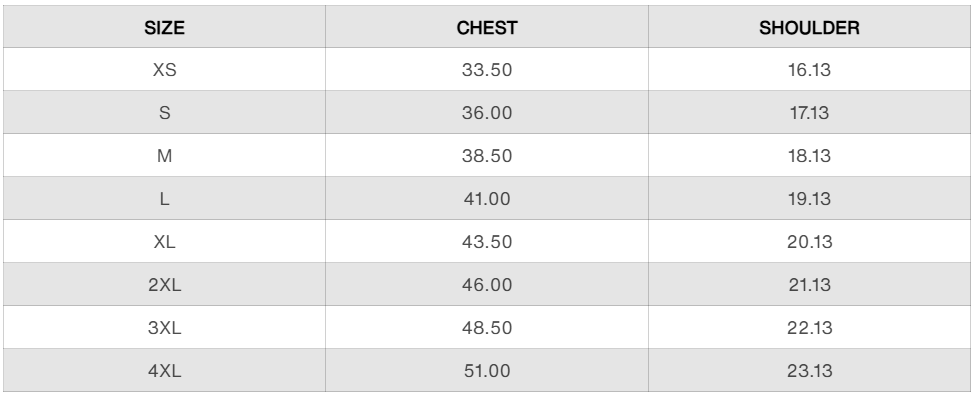Click chest value 33.50

[x=487, y=70]
